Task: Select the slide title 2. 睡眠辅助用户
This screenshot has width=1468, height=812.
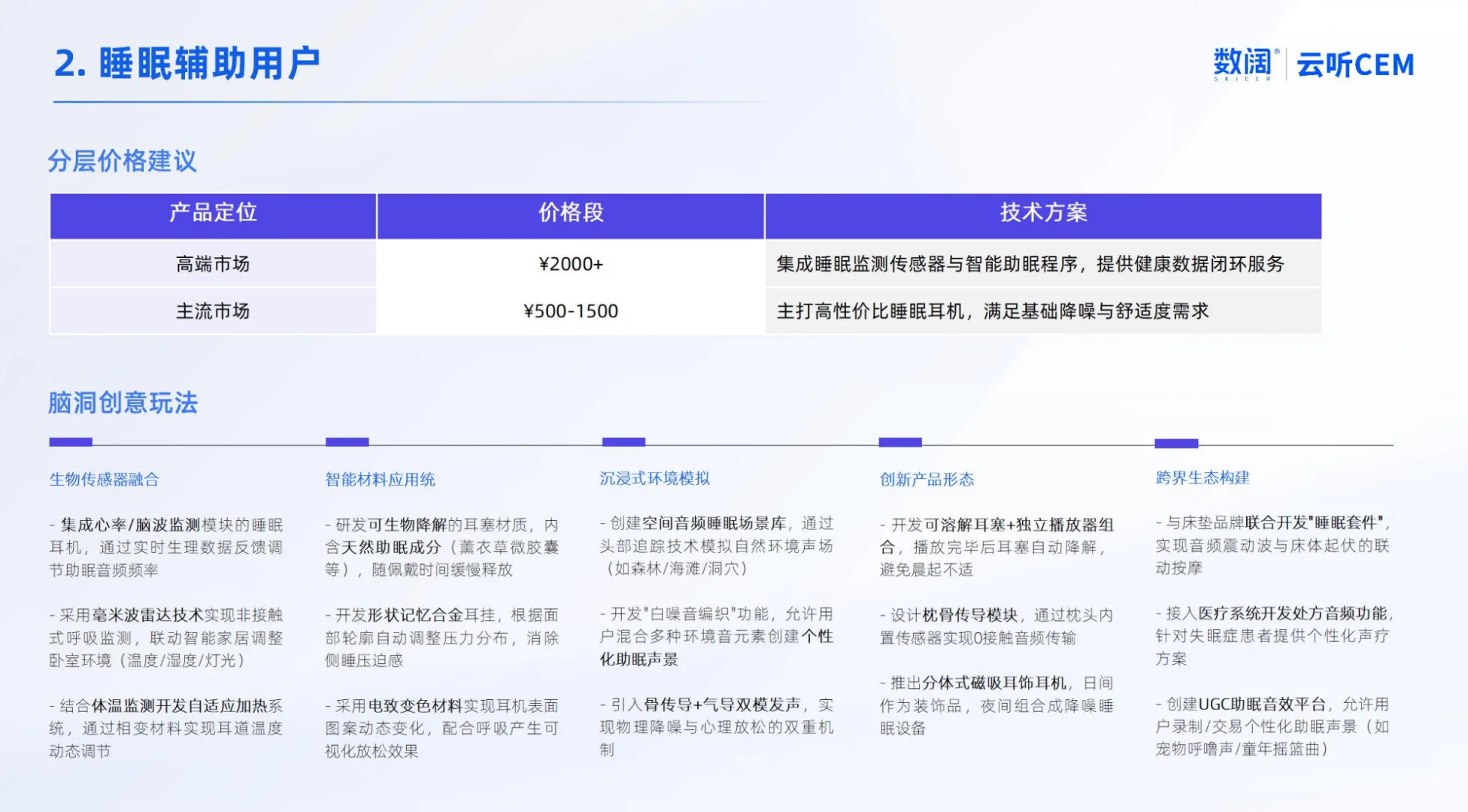Action: point(187,63)
